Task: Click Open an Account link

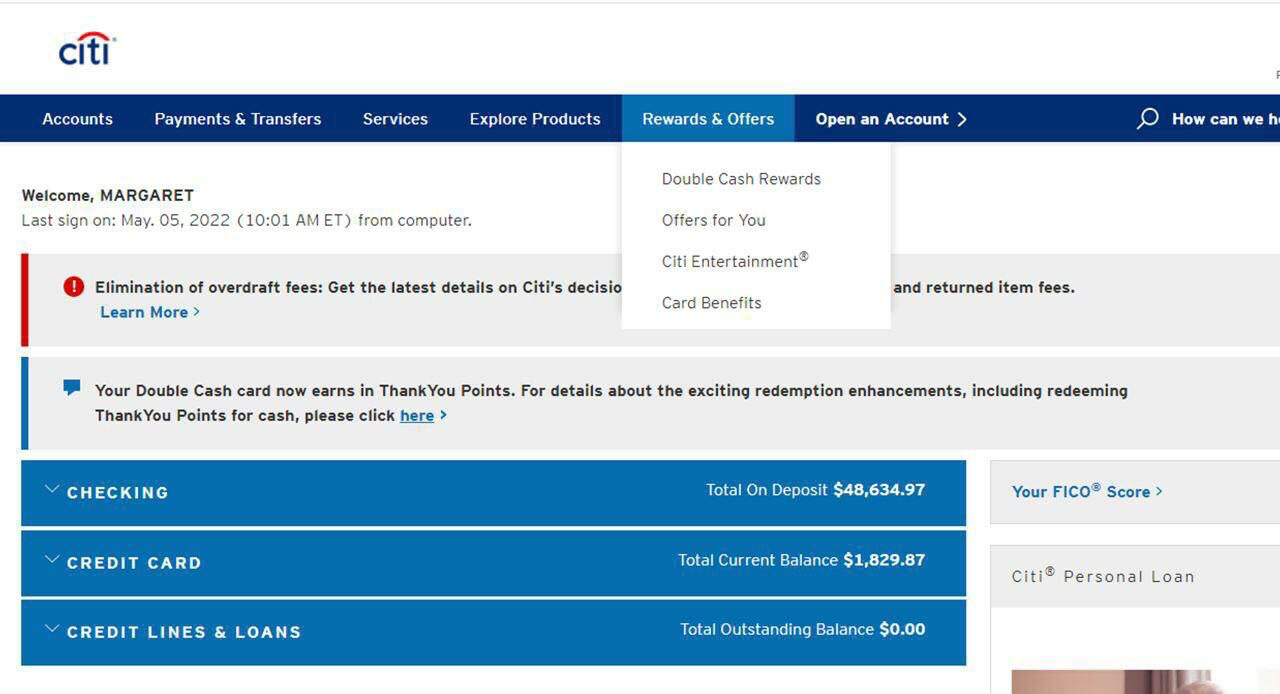Action: pyautogui.click(x=891, y=119)
